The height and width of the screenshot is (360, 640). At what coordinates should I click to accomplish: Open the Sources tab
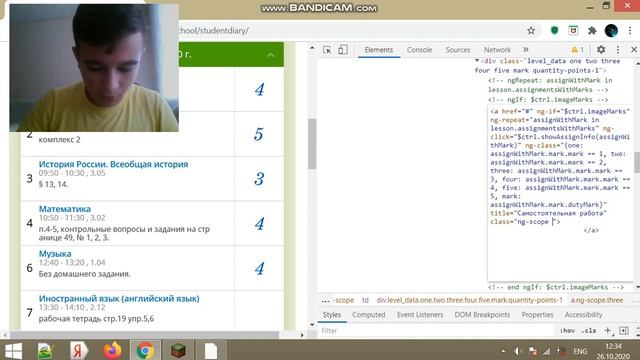click(458, 50)
